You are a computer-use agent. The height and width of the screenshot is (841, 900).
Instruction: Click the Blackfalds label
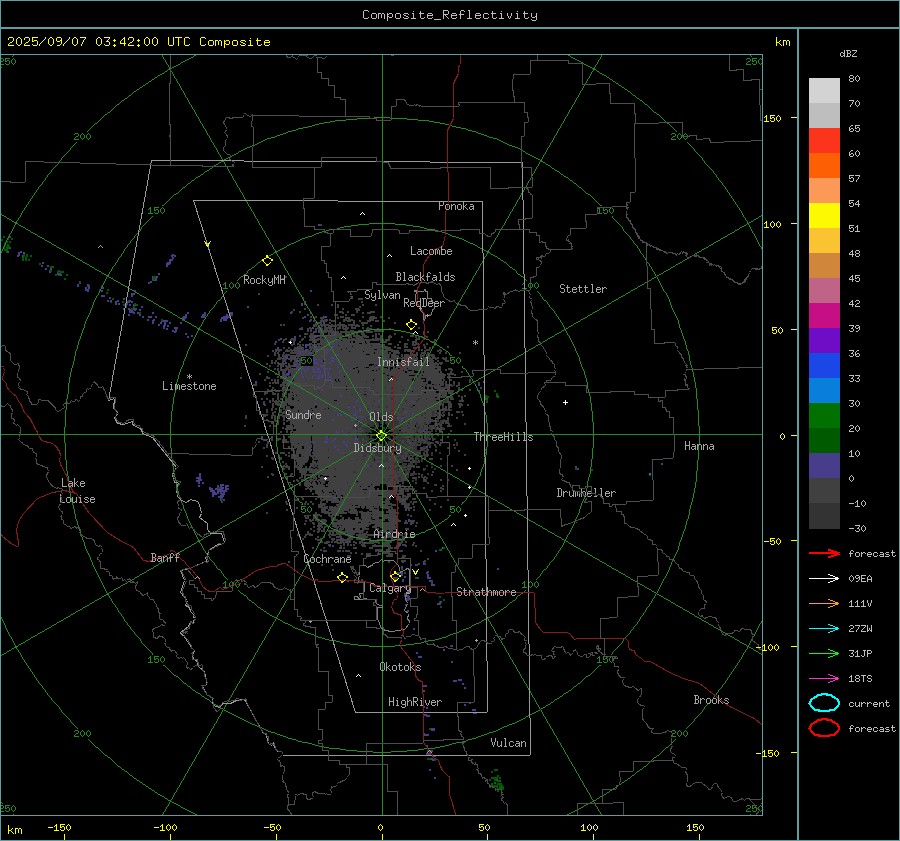point(425,277)
